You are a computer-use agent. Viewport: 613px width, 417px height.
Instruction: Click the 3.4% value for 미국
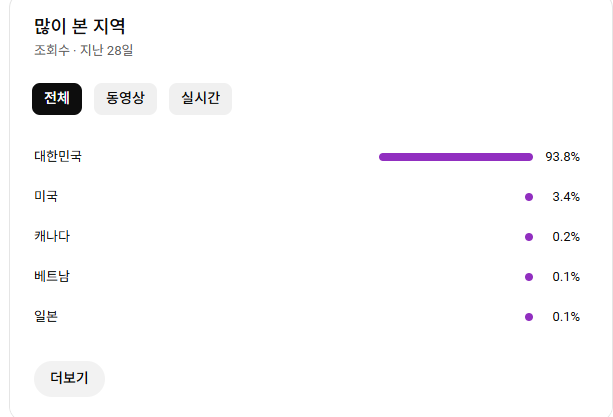pyautogui.click(x=566, y=197)
